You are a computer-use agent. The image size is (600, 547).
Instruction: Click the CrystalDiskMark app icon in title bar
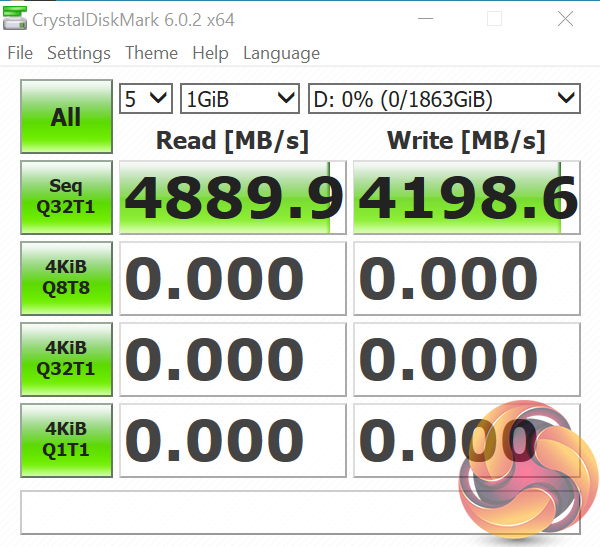[x=15, y=18]
